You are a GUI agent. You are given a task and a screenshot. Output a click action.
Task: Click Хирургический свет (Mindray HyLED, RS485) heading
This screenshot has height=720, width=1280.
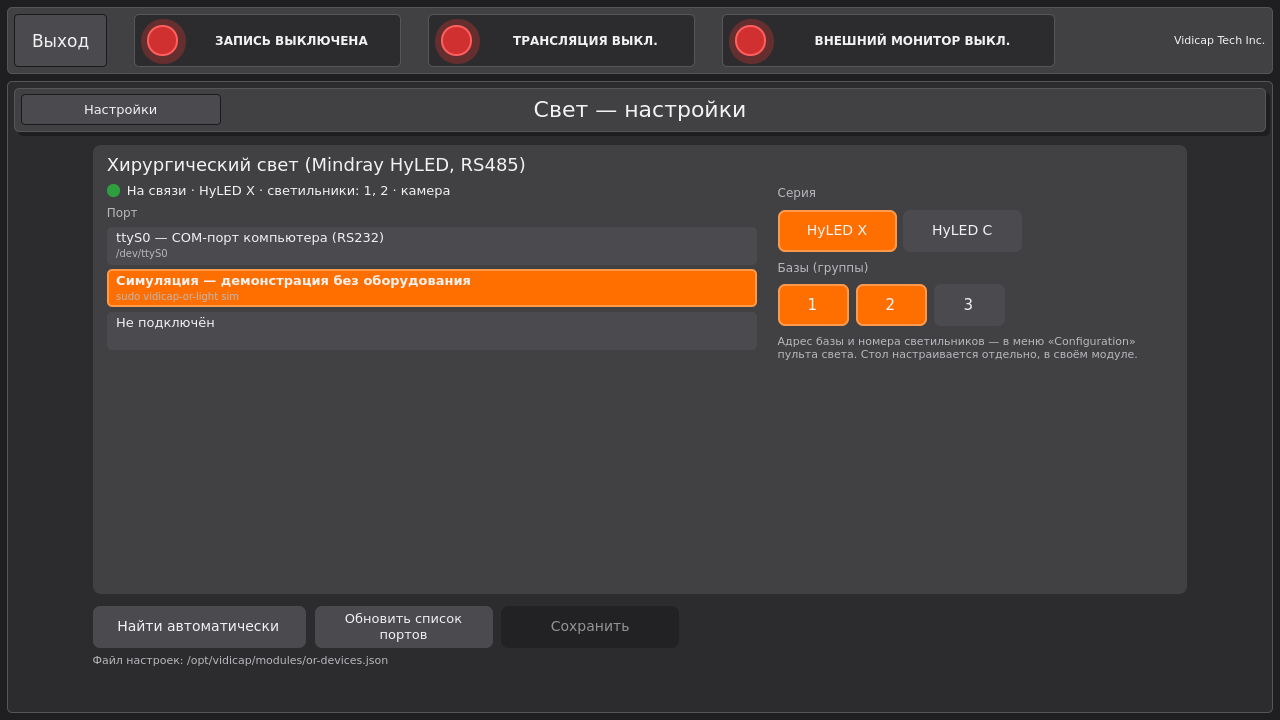[x=316, y=165]
